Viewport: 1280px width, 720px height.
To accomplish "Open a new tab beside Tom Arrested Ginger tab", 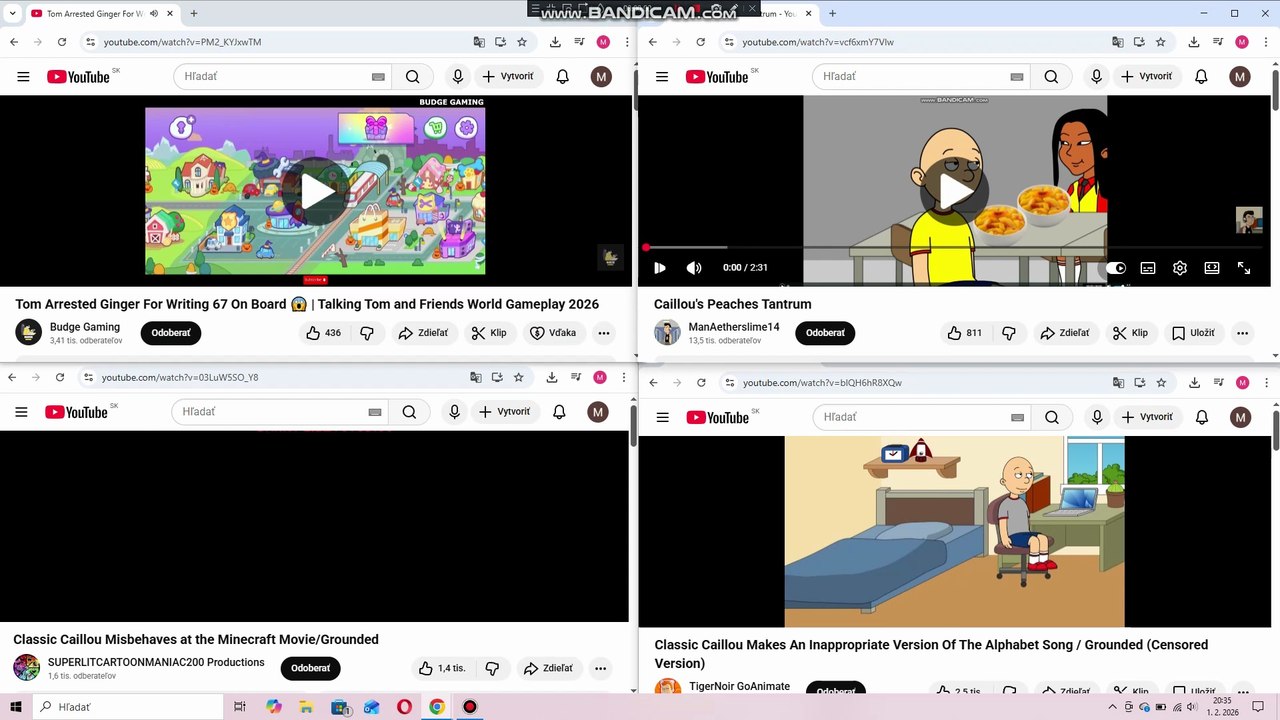I will [x=194, y=14].
